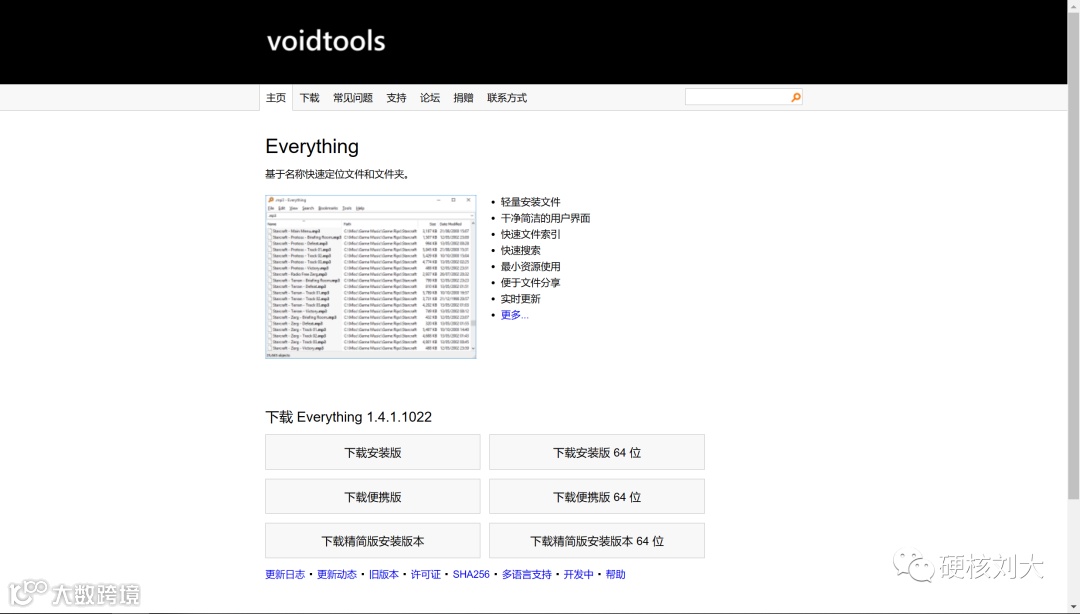Viewport: 1080px width, 614px height.
Task: Open the 更新日志 link
Action: [x=285, y=574]
